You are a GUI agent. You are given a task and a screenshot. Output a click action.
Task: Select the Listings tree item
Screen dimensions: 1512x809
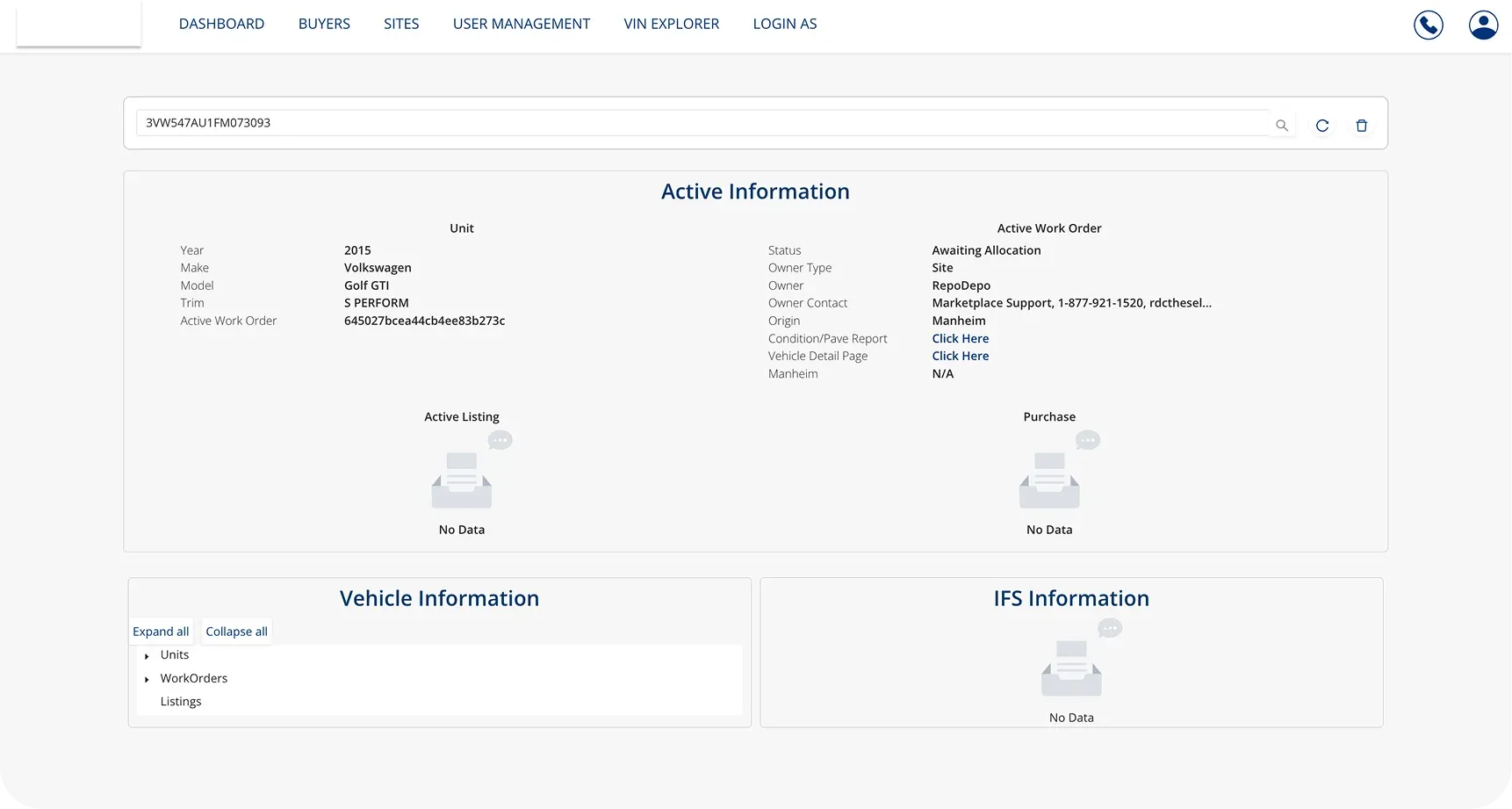[181, 701]
